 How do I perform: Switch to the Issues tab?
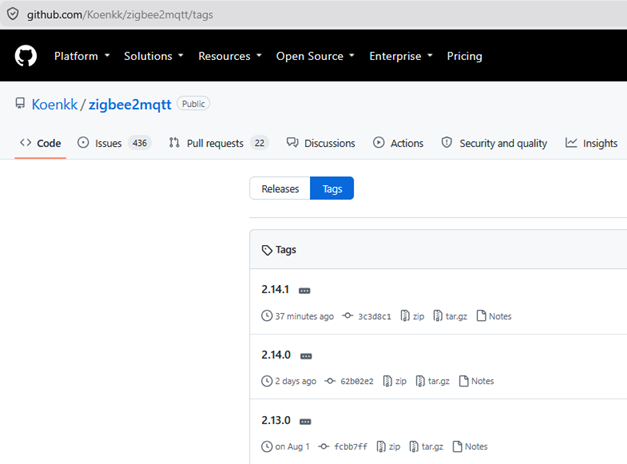pos(114,143)
